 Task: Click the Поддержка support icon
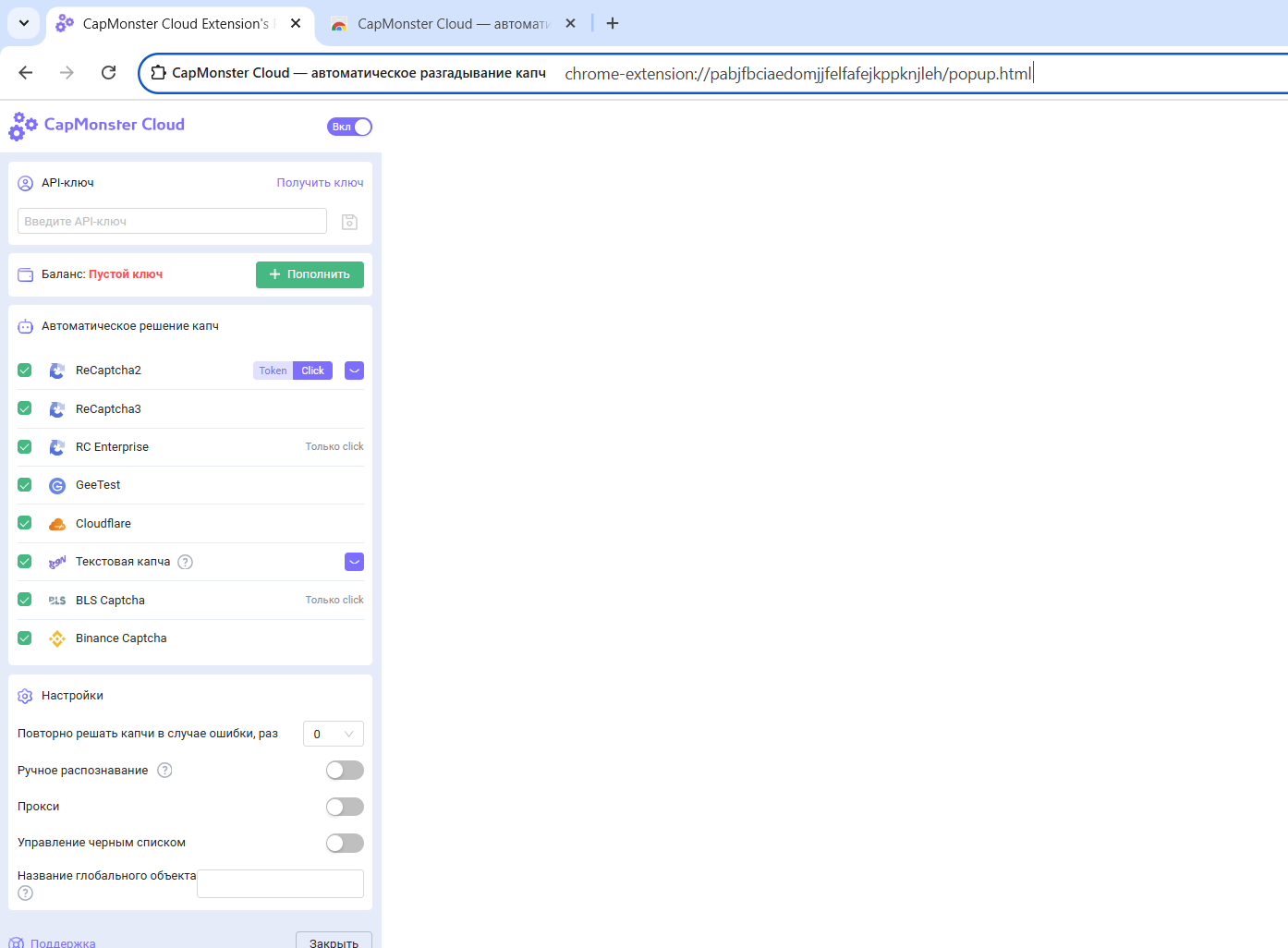click(x=17, y=943)
